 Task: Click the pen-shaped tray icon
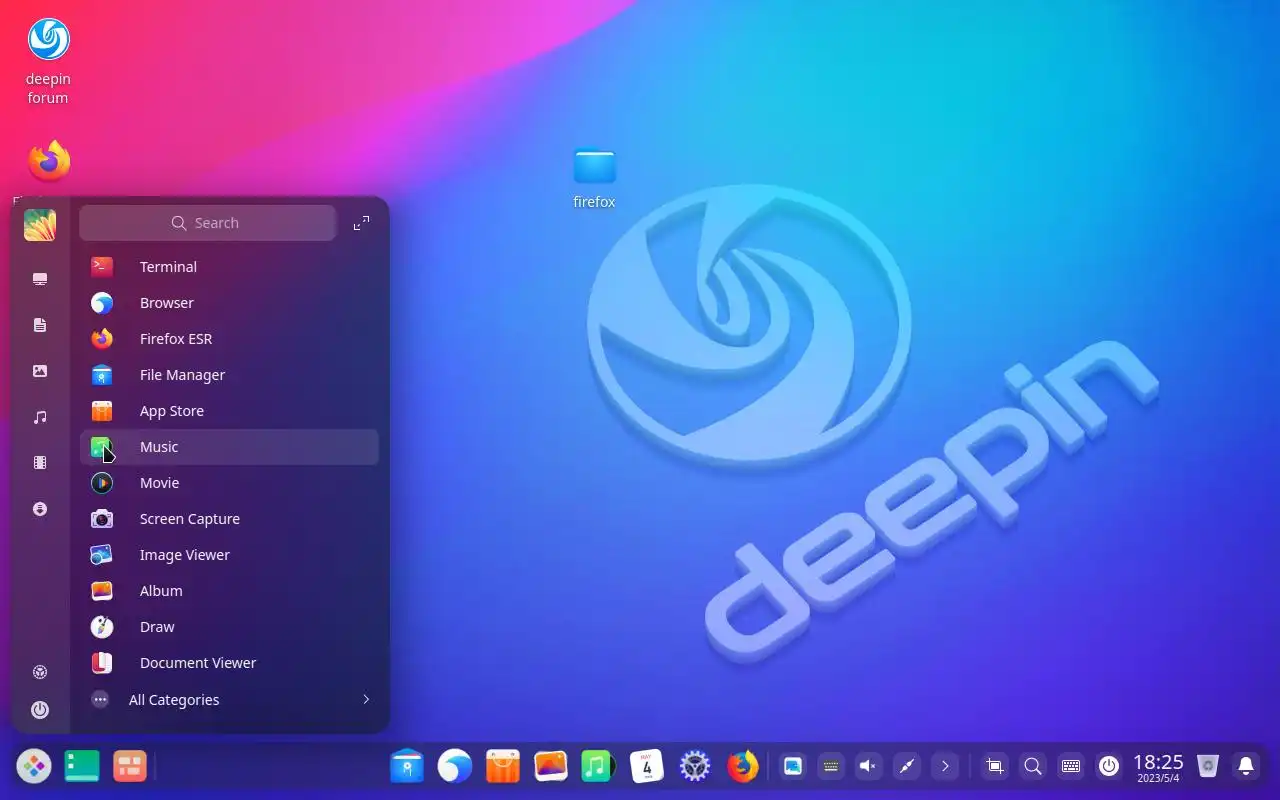point(907,767)
